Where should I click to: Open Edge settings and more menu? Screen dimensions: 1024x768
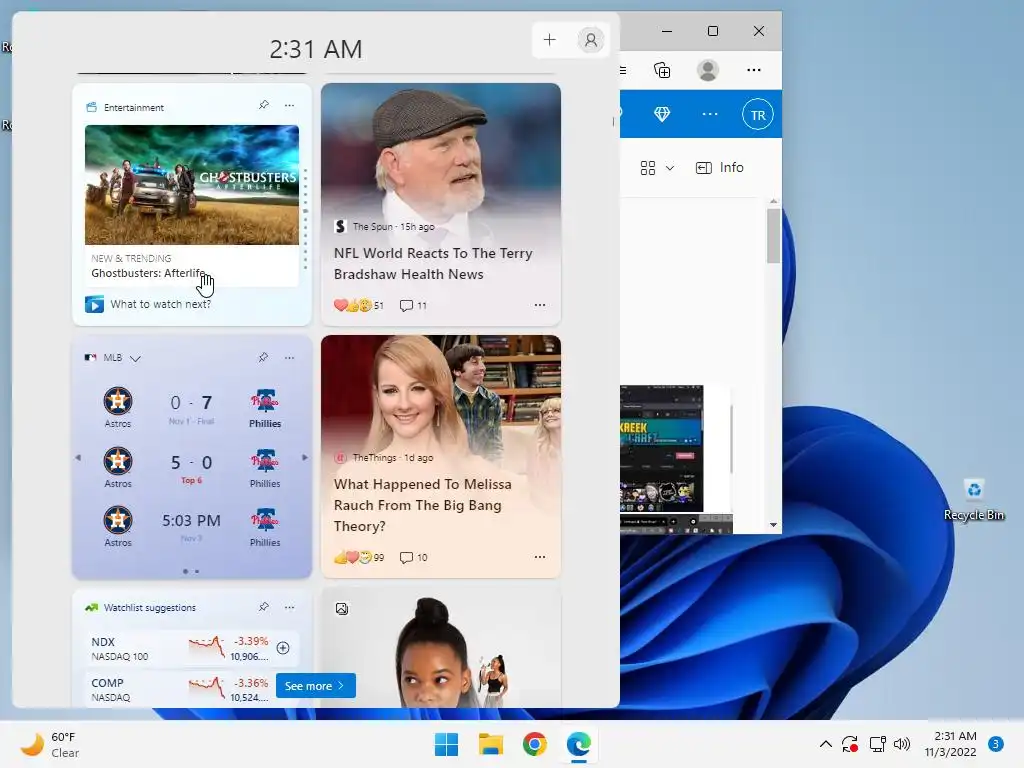coord(754,70)
